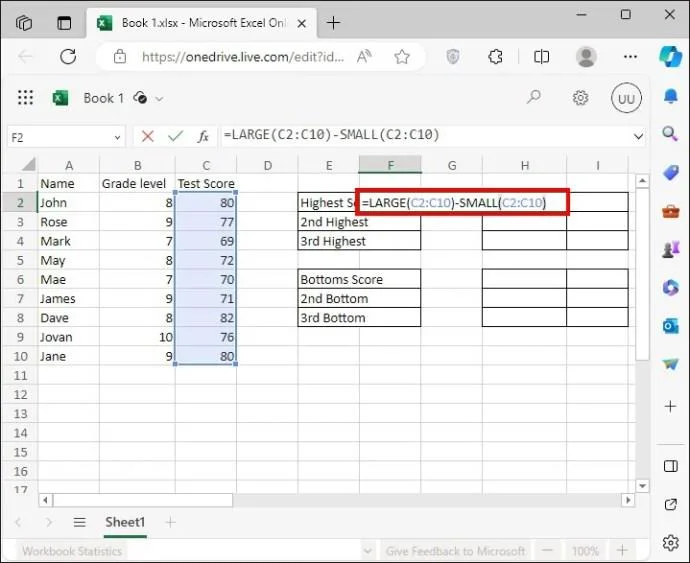The height and width of the screenshot is (563, 690).
Task: Open Give Feedback to Microsoft link
Action: [455, 551]
